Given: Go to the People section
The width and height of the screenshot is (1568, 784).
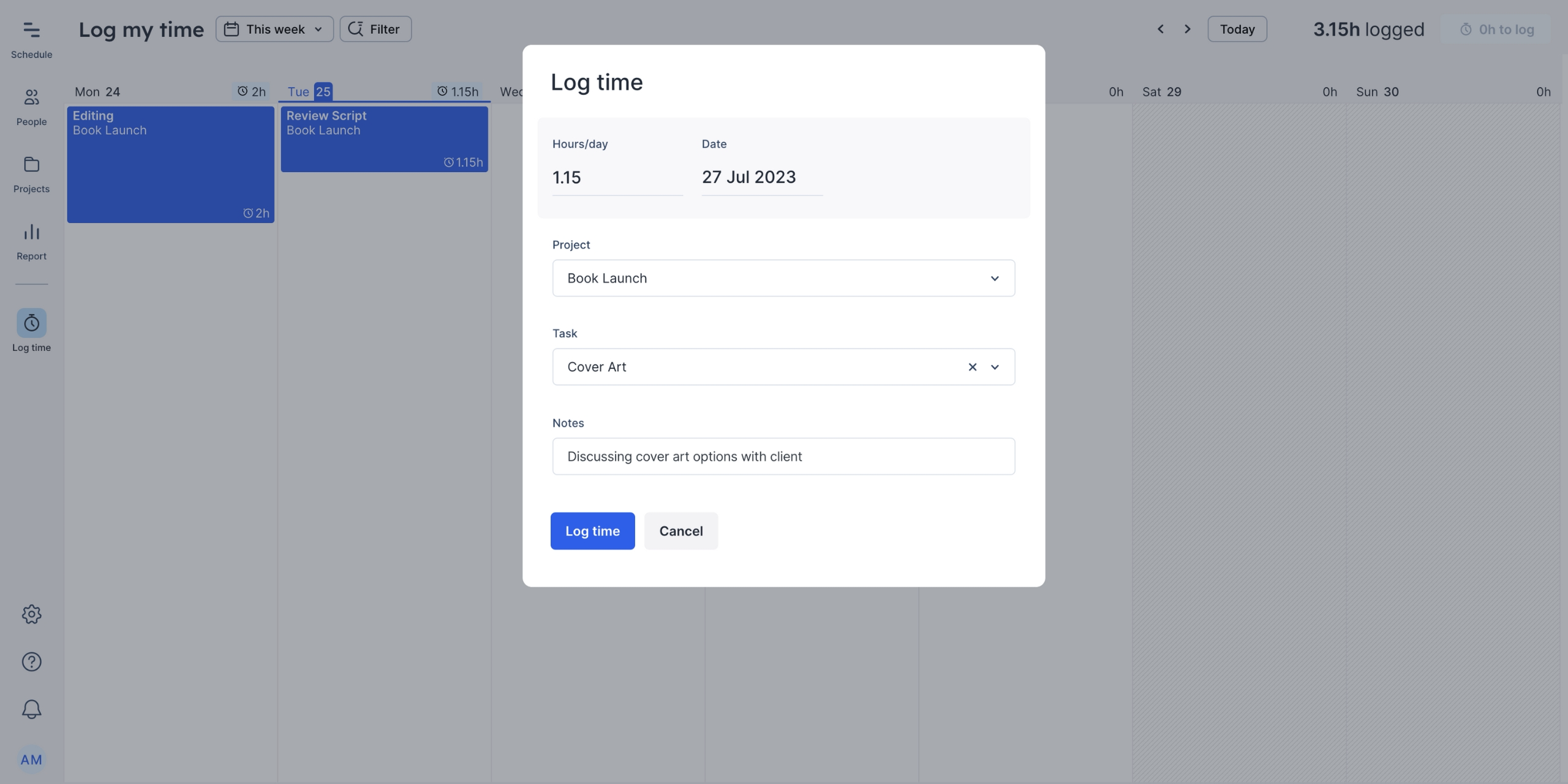Looking at the screenshot, I should [x=31, y=107].
